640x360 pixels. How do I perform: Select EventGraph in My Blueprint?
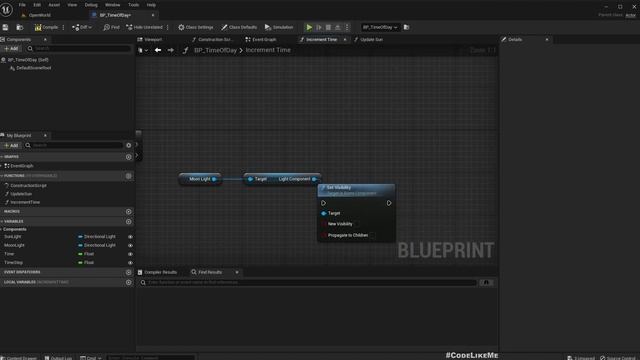point(22,166)
